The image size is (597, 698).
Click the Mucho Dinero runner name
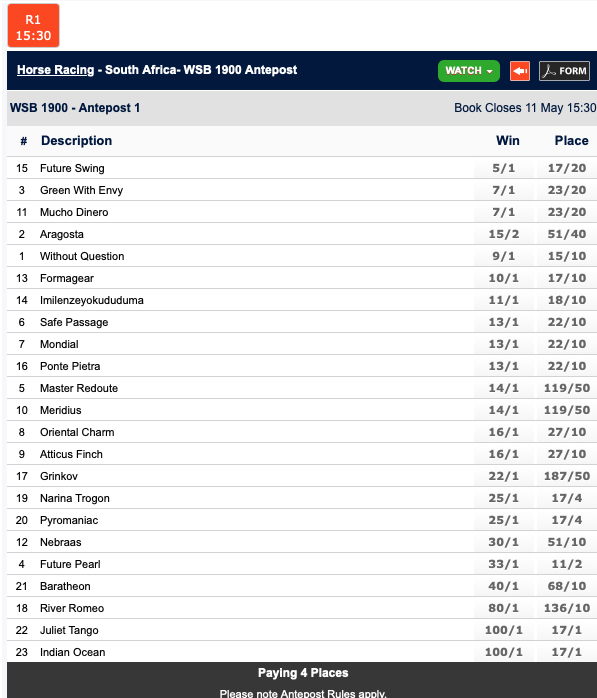tap(74, 212)
